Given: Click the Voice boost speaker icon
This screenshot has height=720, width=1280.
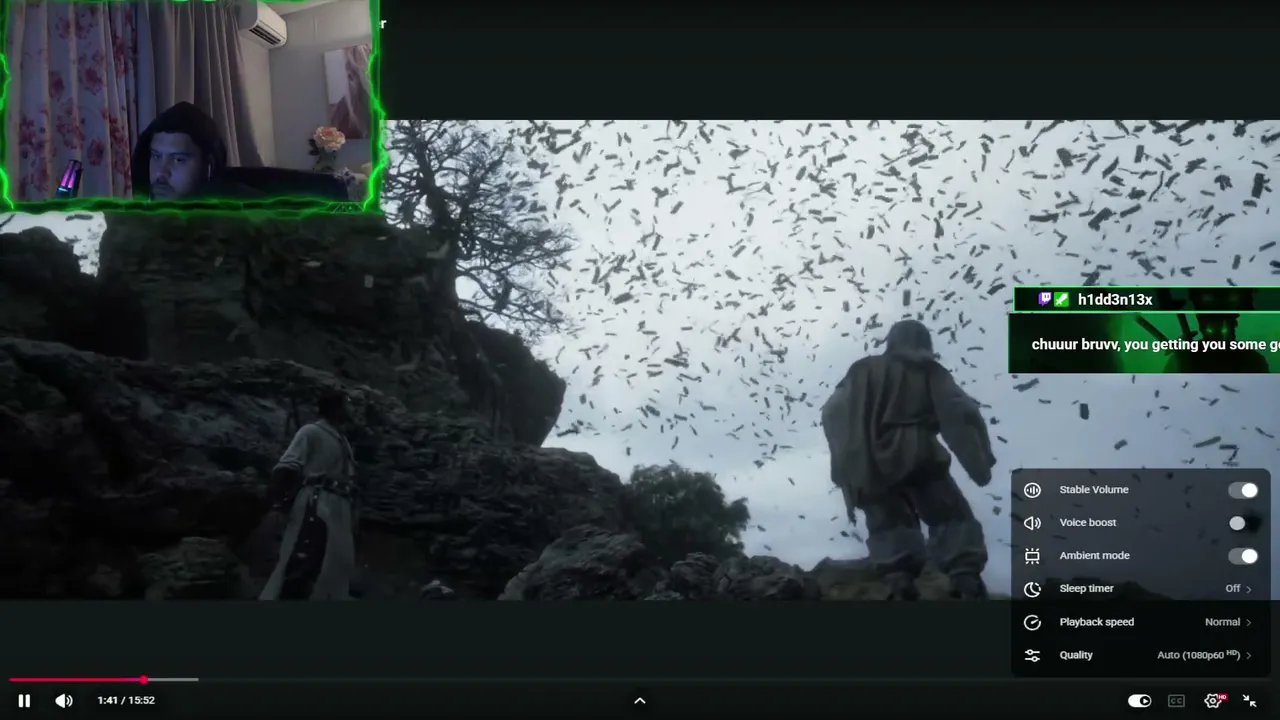Looking at the screenshot, I should 1033,523.
